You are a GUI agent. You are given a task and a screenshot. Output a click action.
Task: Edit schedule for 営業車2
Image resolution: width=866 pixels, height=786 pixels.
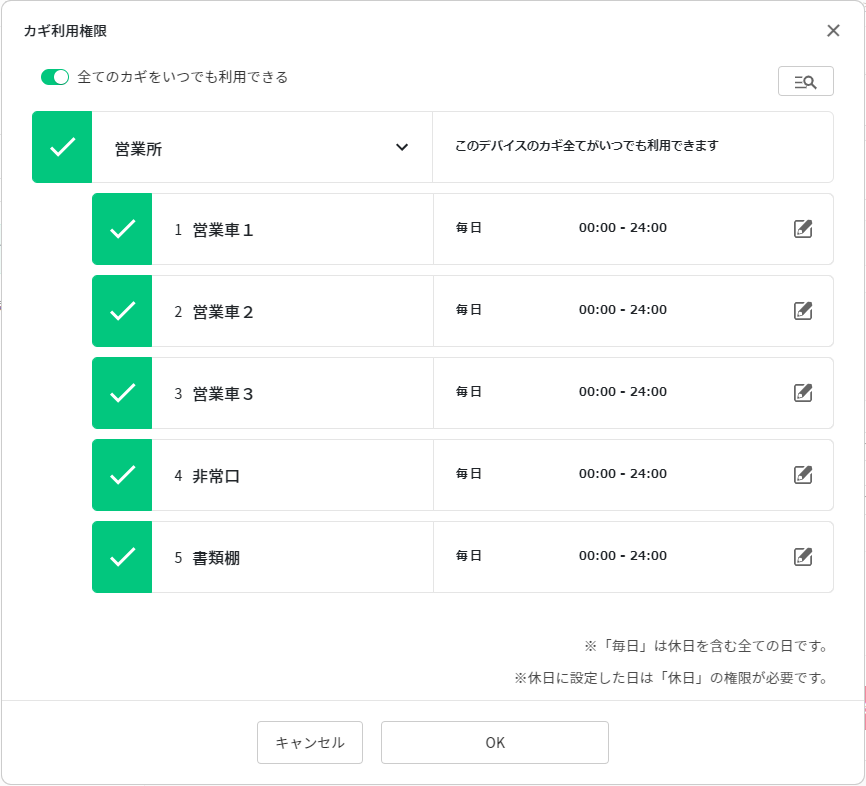802,311
